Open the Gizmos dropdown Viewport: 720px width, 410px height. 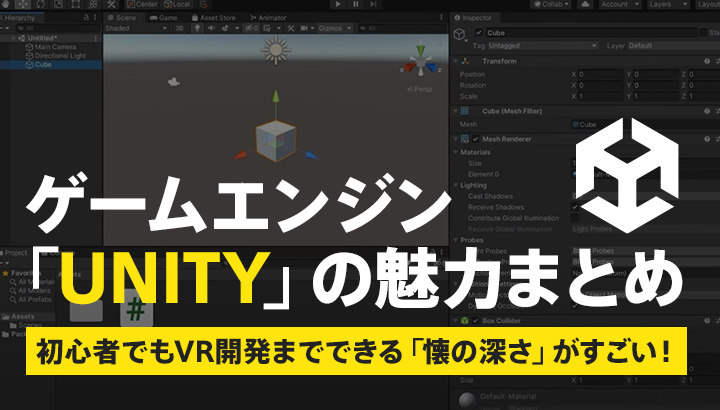(335, 28)
